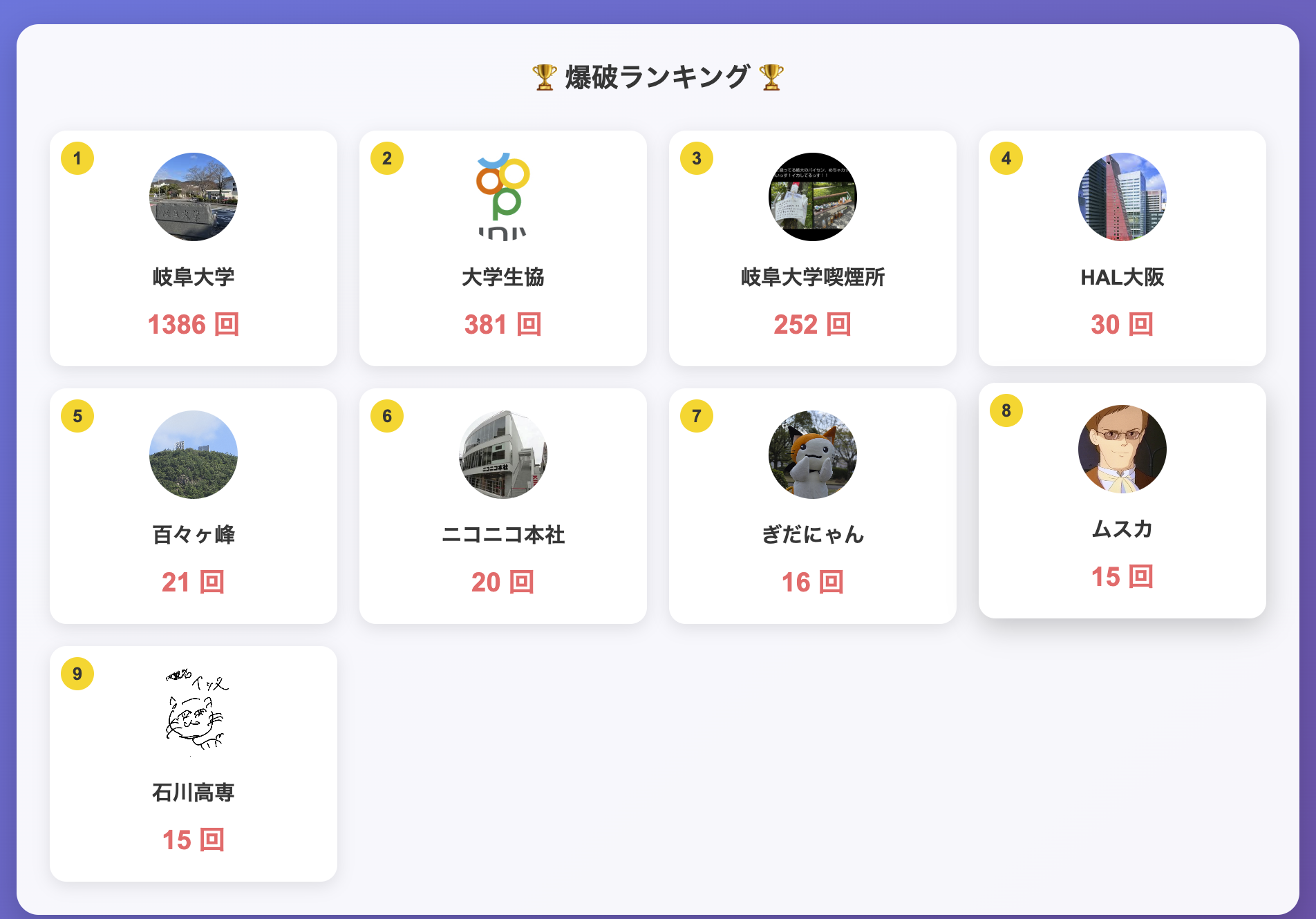
Task: Open the ニコニコ本社 entry label
Action: click(x=502, y=533)
